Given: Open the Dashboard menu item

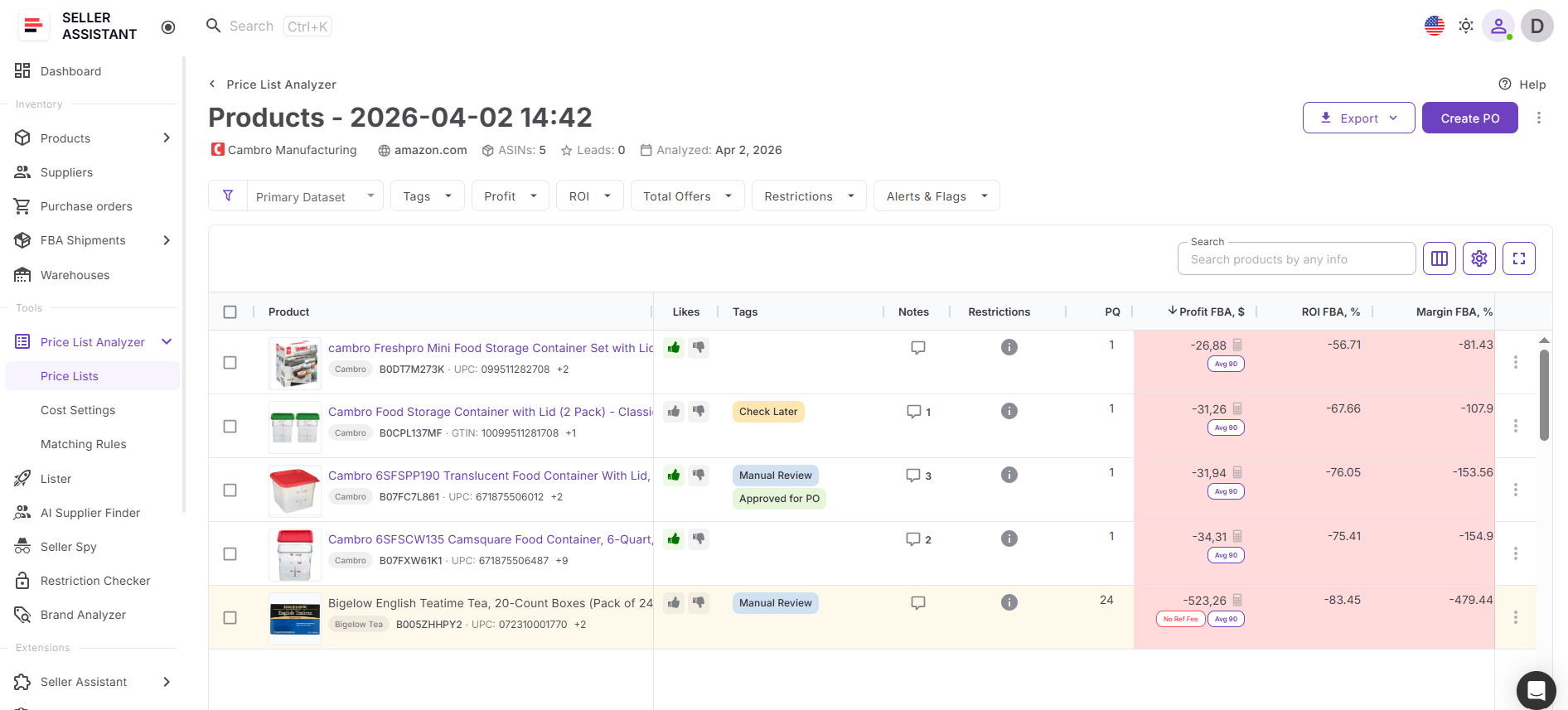Looking at the screenshot, I should [70, 71].
